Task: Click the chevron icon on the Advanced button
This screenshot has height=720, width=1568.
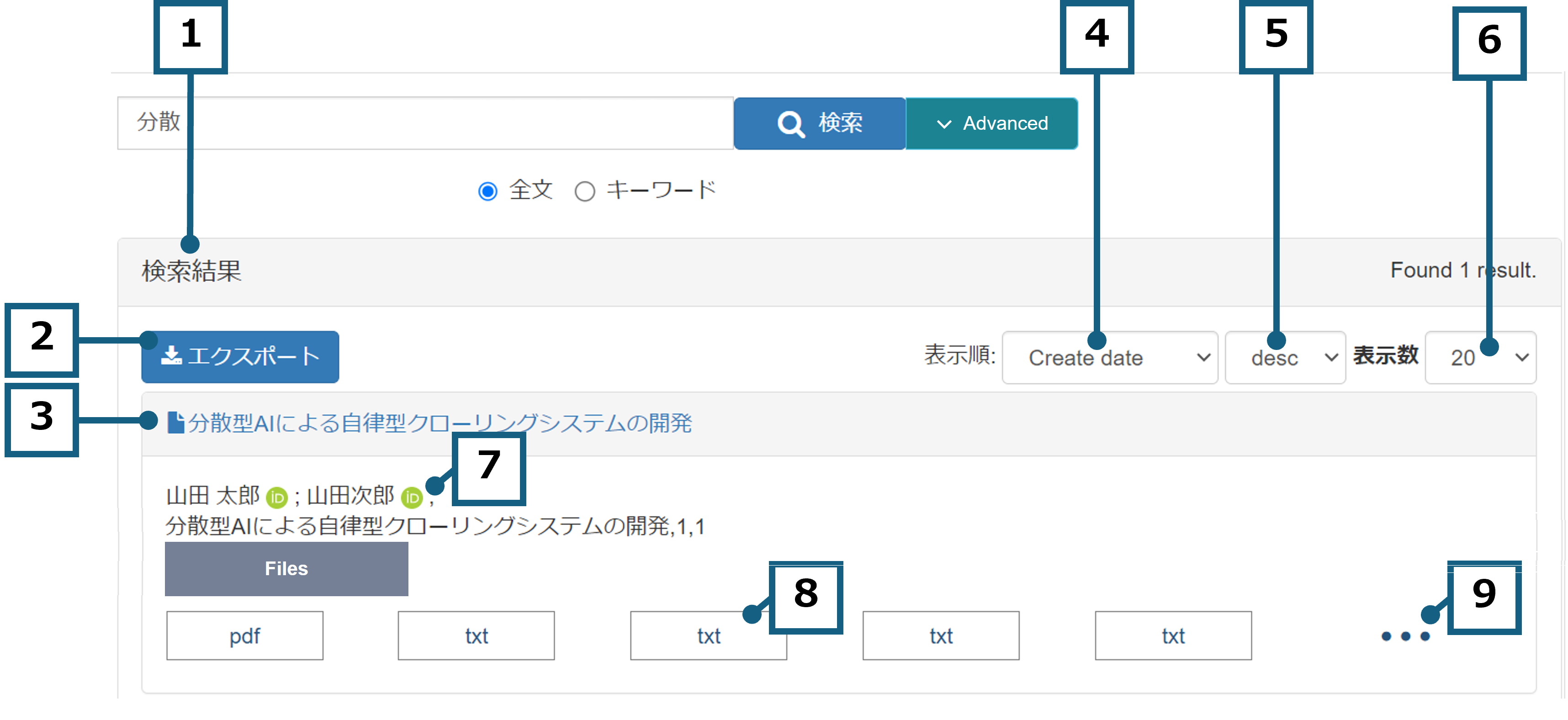Action: (944, 123)
